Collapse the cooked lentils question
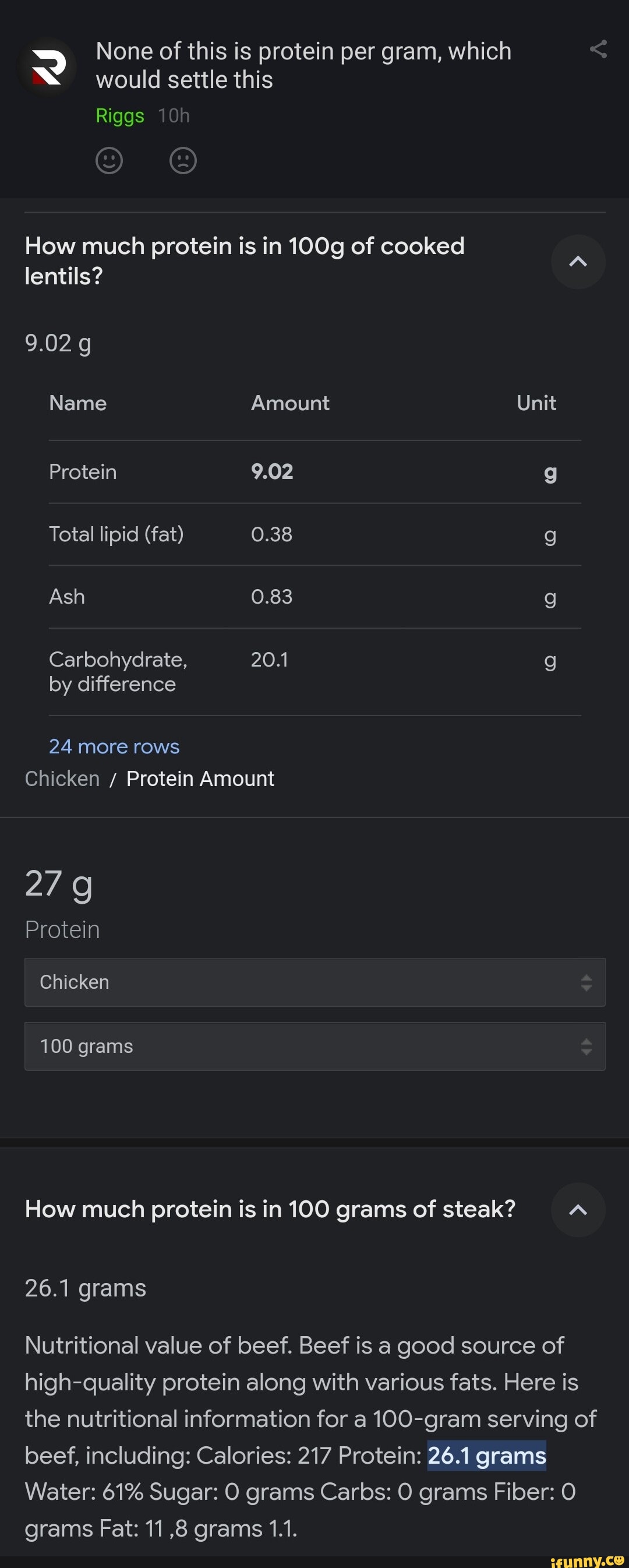Screen dimensions: 629x1568 (577, 262)
